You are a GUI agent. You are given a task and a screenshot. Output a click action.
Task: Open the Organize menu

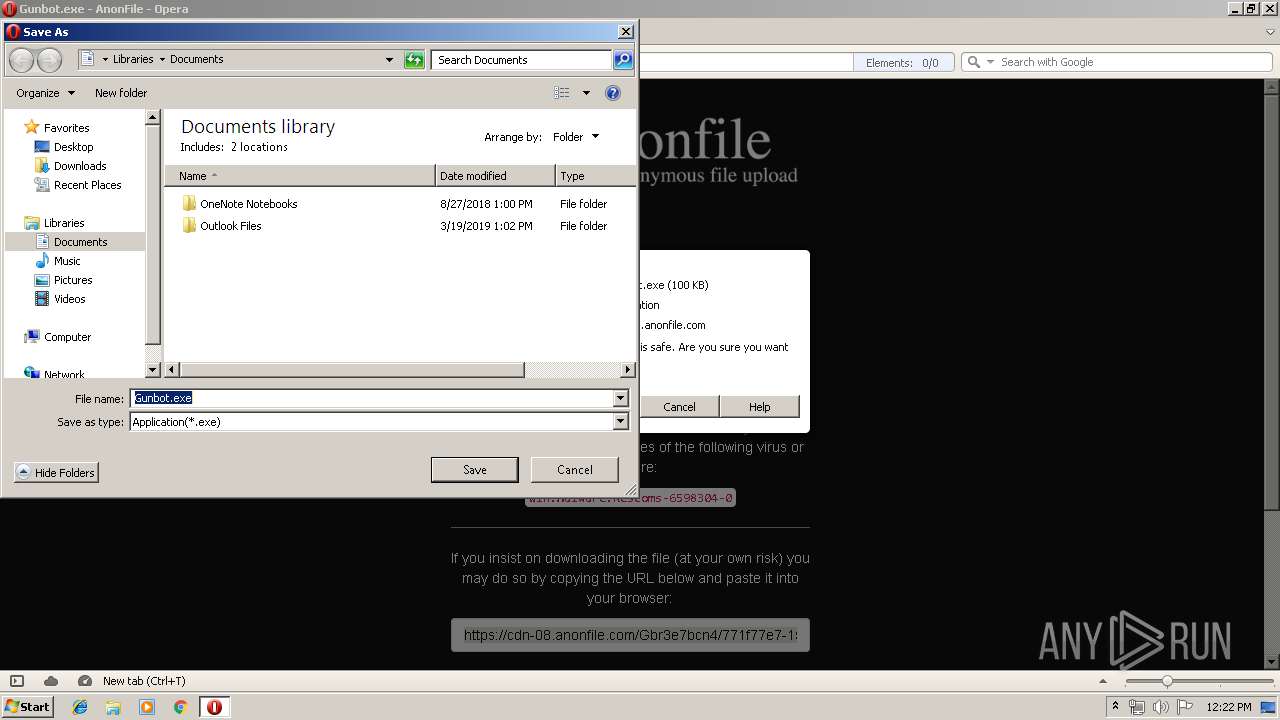(x=45, y=93)
